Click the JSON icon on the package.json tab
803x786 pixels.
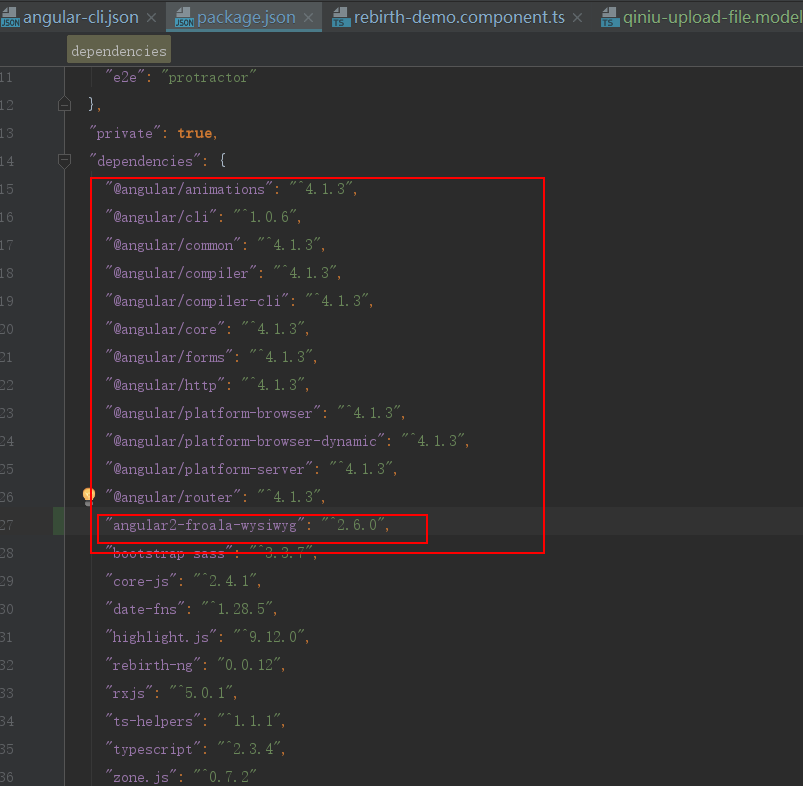coord(187,17)
